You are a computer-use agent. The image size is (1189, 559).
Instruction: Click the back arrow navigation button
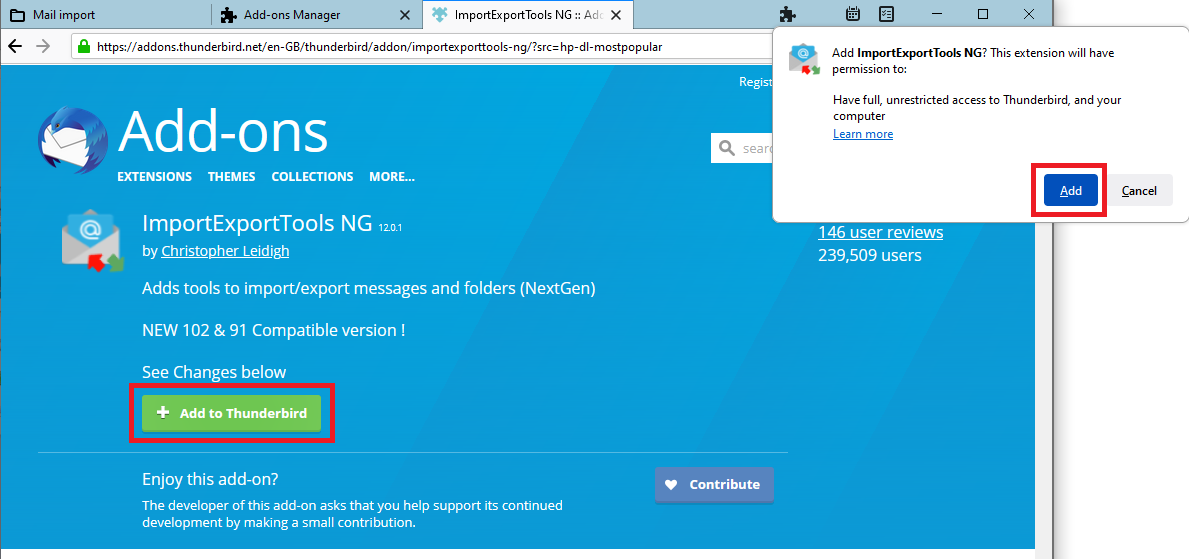click(x=15, y=47)
